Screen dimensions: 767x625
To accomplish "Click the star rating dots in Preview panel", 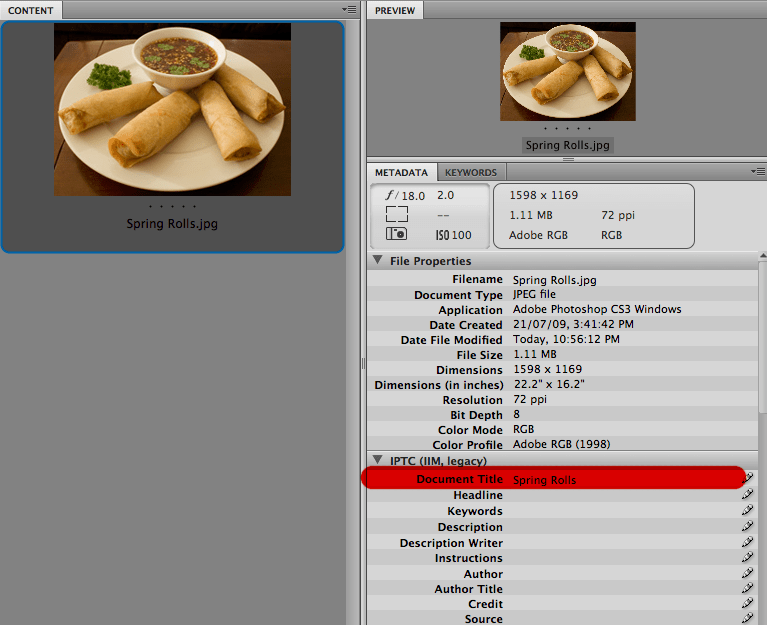I will tap(567, 129).
